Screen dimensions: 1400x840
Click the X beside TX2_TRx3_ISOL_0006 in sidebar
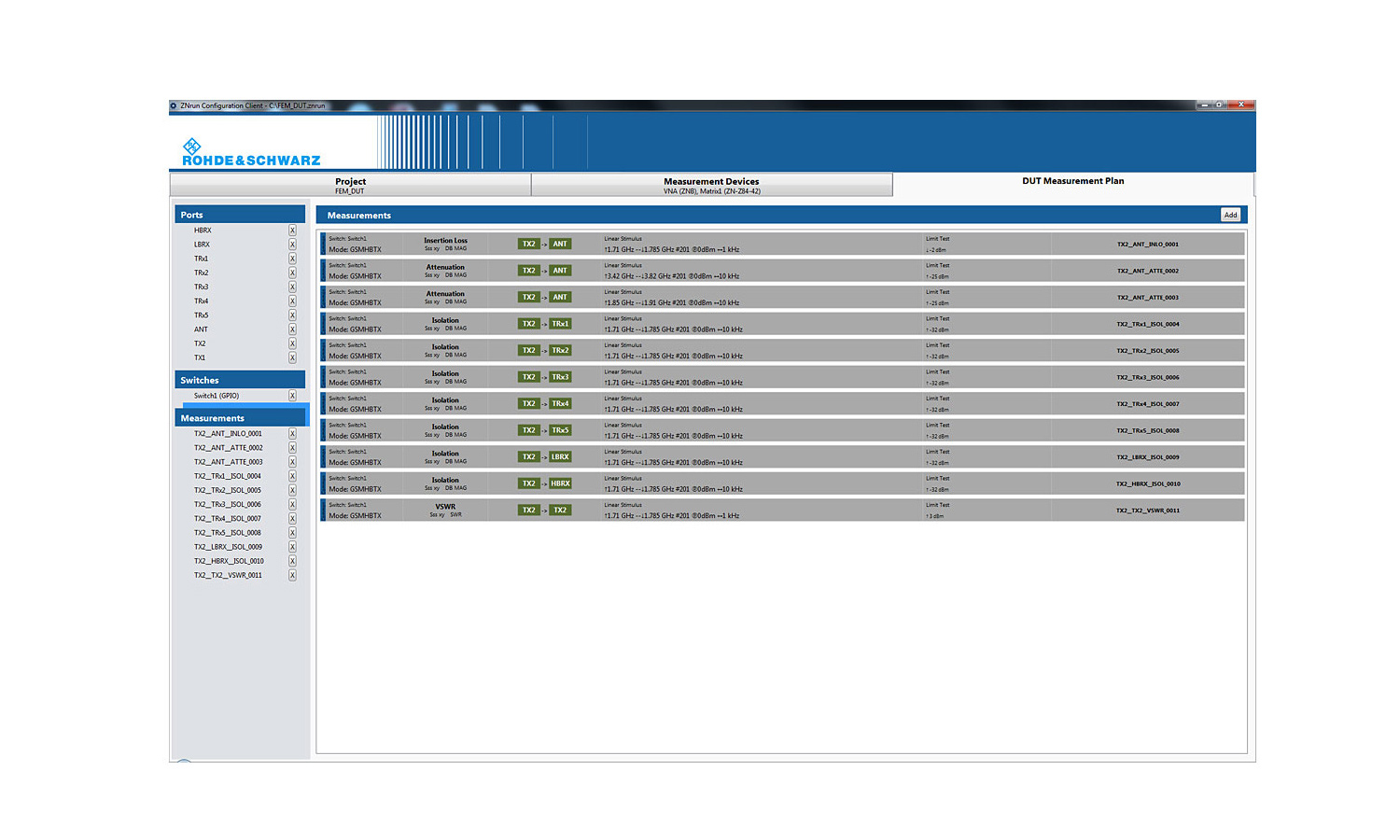click(x=292, y=505)
